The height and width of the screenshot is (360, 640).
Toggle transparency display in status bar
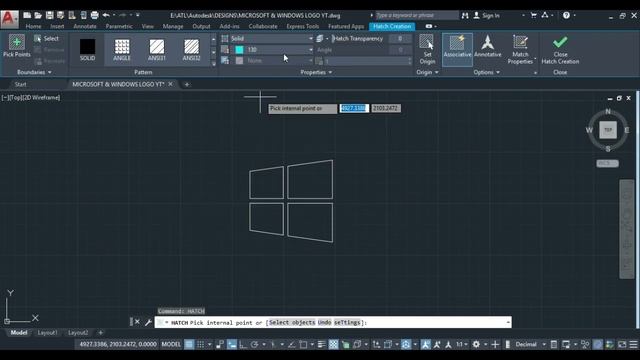coord(333,344)
